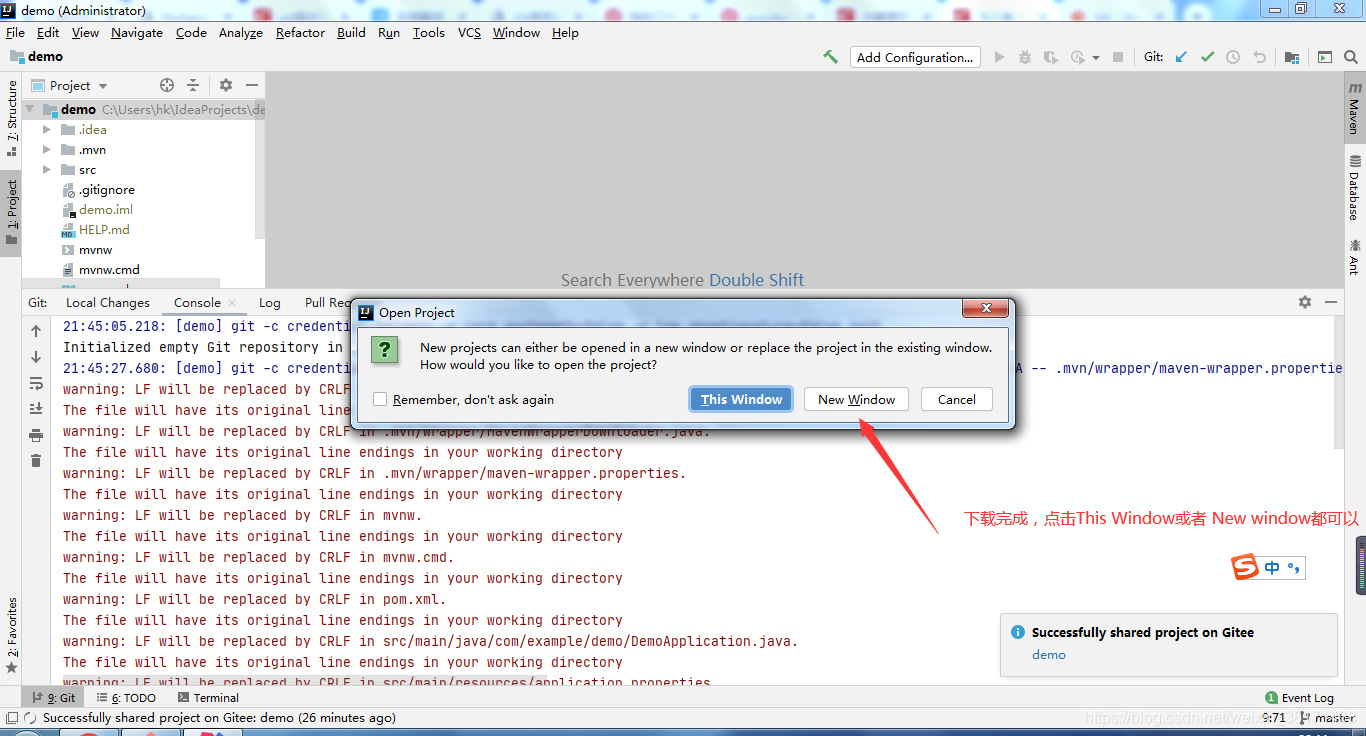
Task: Open Database side panel
Action: (1355, 188)
